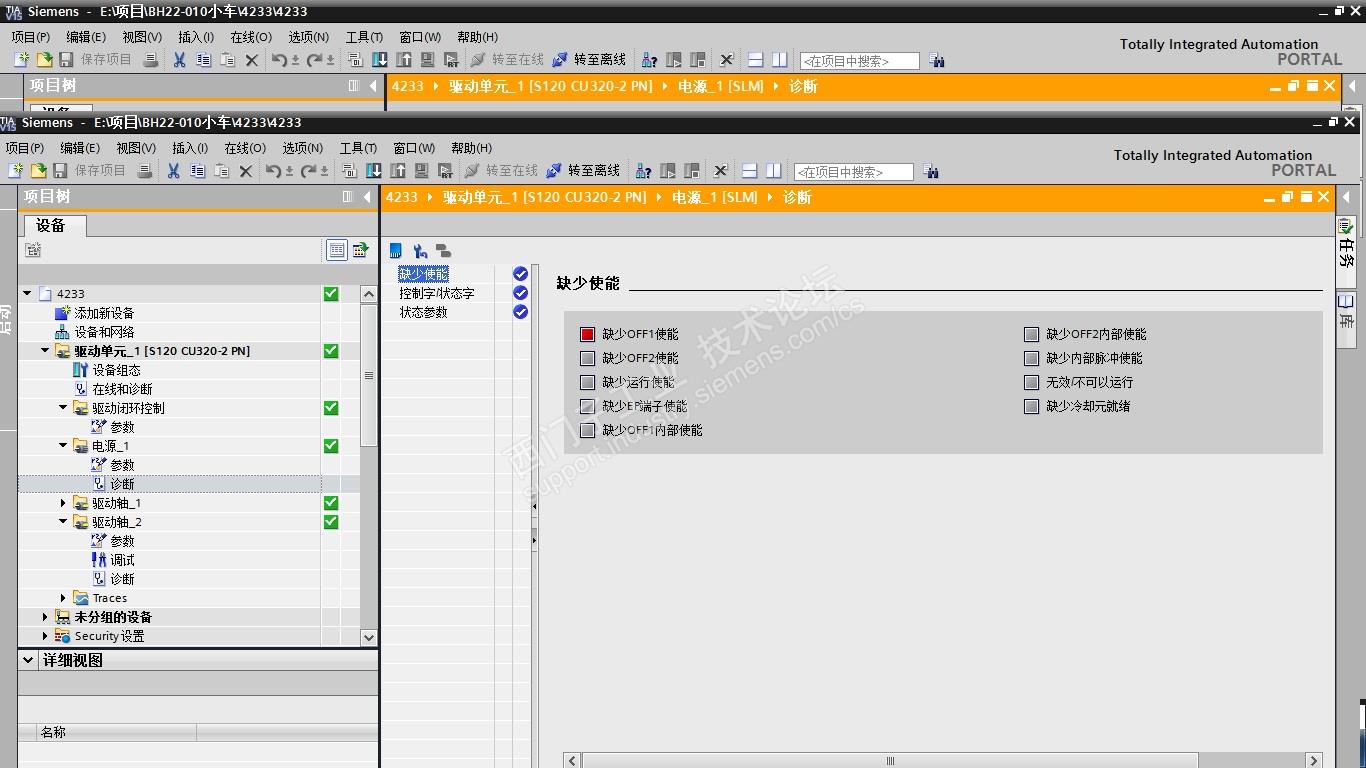Screen dimensions: 1366x768
Task: Click the 缺少OFF2内部使能 indicator box
Action: tap(1031, 334)
